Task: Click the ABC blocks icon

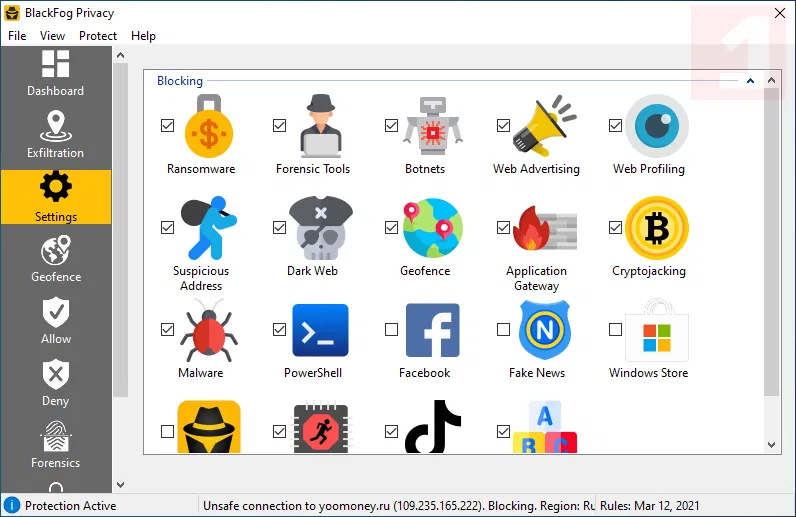Action: pyautogui.click(x=545, y=427)
